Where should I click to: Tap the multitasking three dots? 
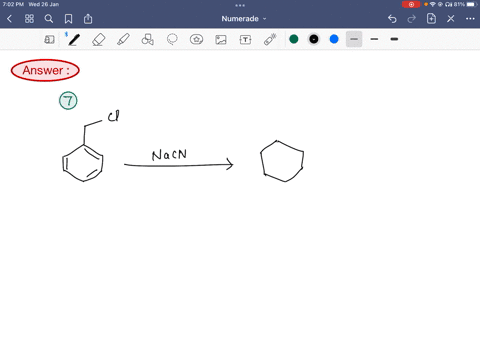240,5
